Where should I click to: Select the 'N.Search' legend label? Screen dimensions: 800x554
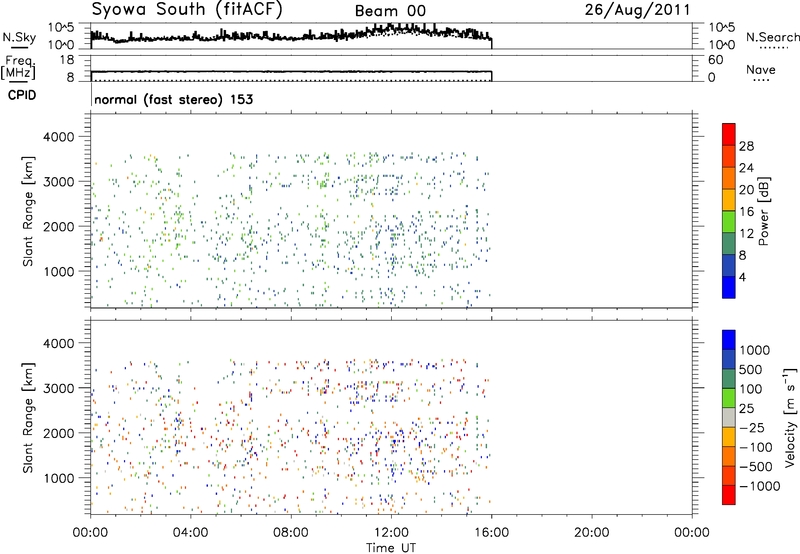772,37
